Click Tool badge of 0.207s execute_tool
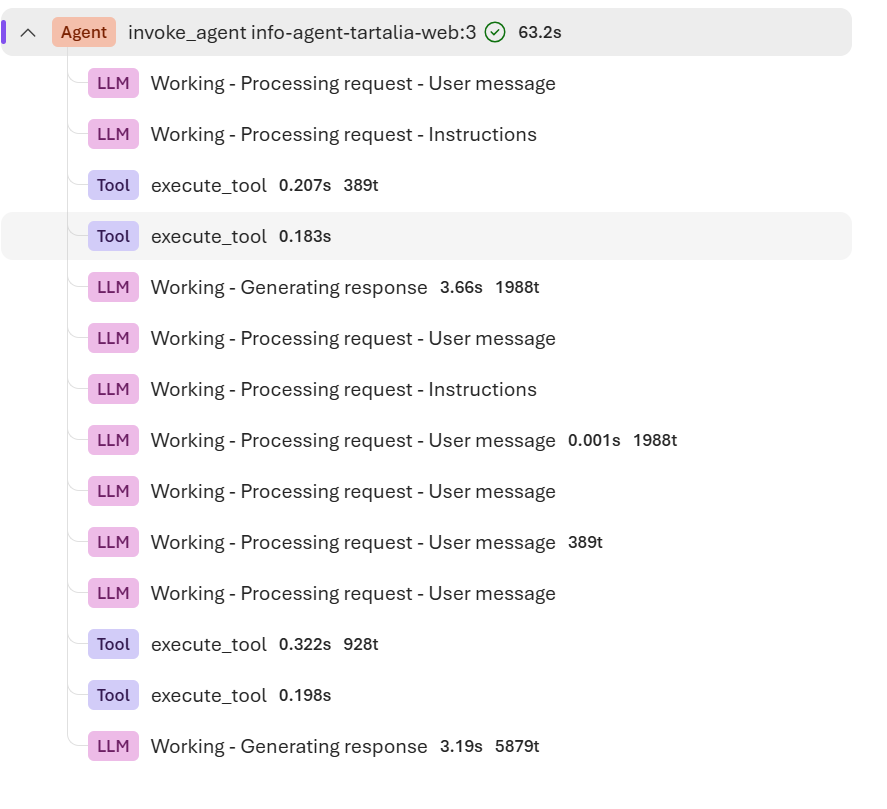Viewport: 887px width, 809px height. [x=113, y=185]
